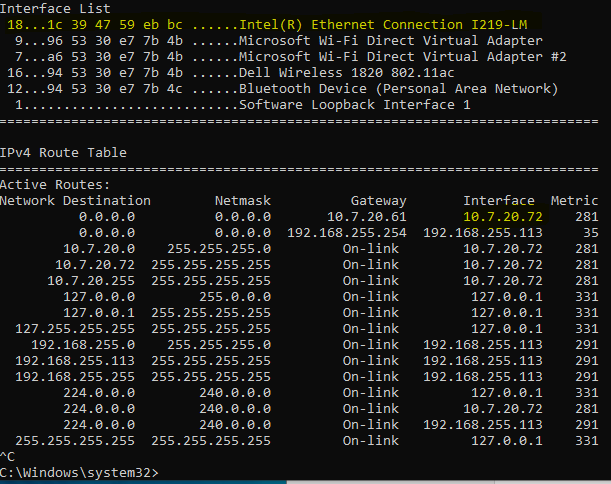Image resolution: width=611 pixels, height=484 pixels.
Task: Click the Network Destination column header
Action: [75, 201]
